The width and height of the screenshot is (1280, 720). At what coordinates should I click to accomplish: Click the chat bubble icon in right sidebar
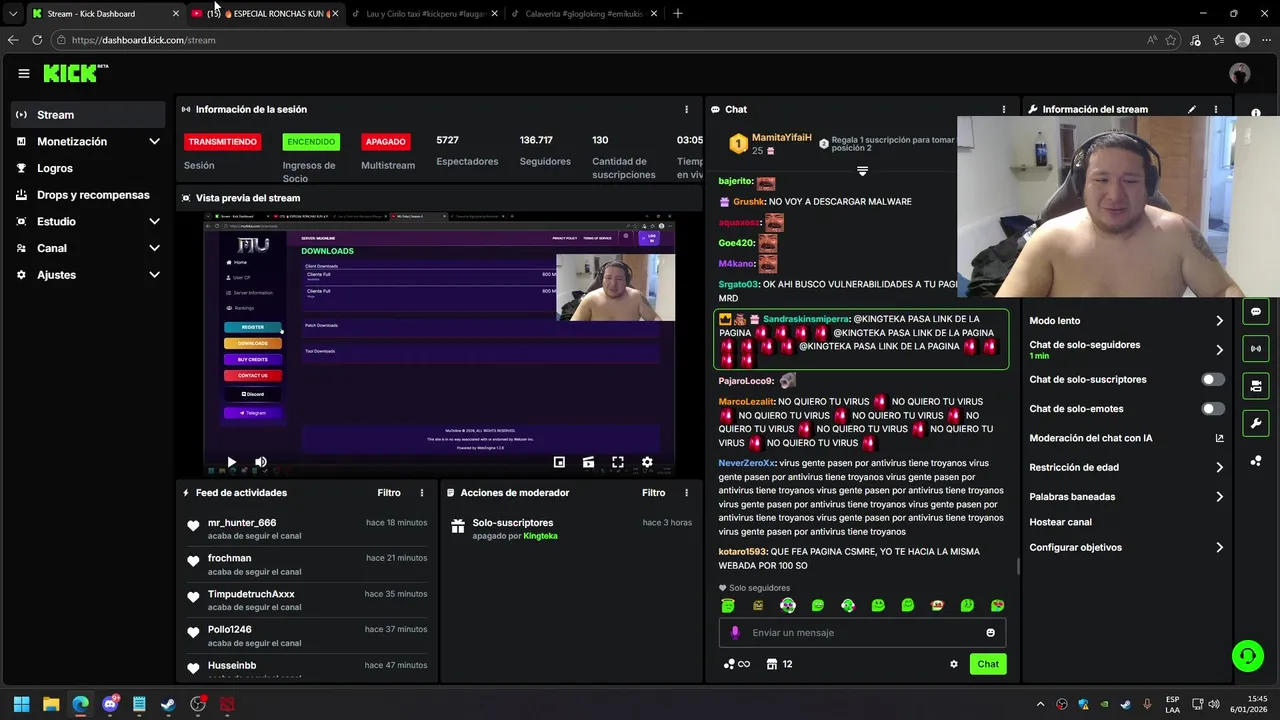[x=1256, y=312]
